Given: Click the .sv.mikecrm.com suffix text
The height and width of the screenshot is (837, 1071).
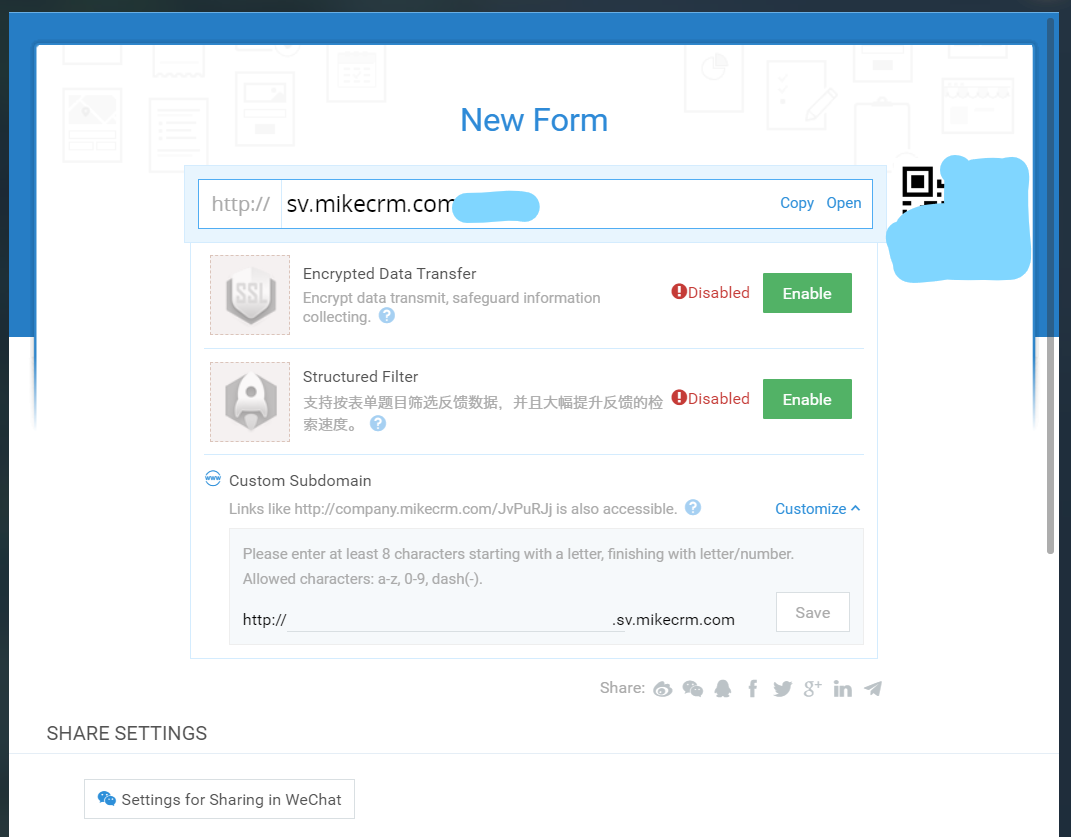Looking at the screenshot, I should click(673, 620).
